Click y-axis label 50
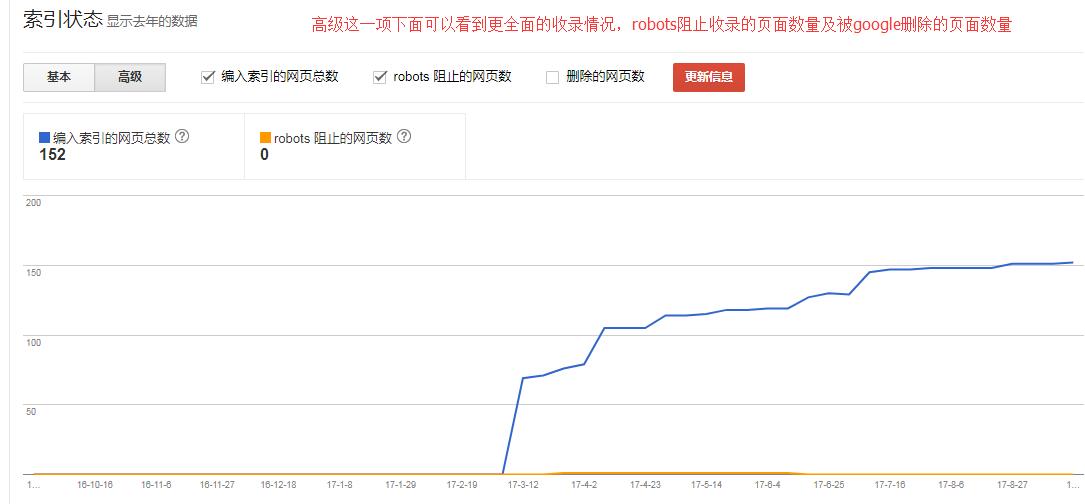 pyautogui.click(x=31, y=411)
